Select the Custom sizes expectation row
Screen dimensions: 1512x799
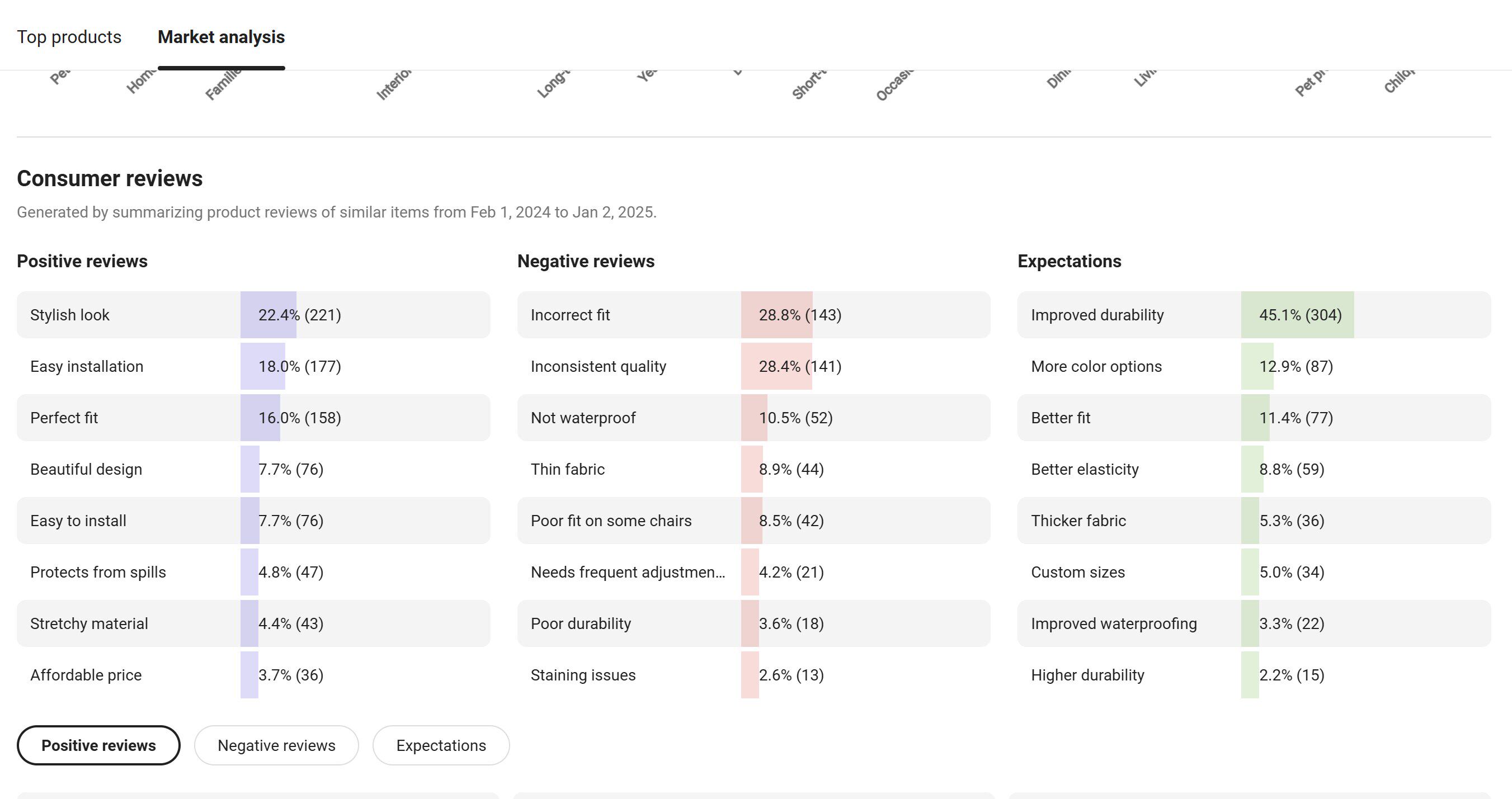point(1254,572)
